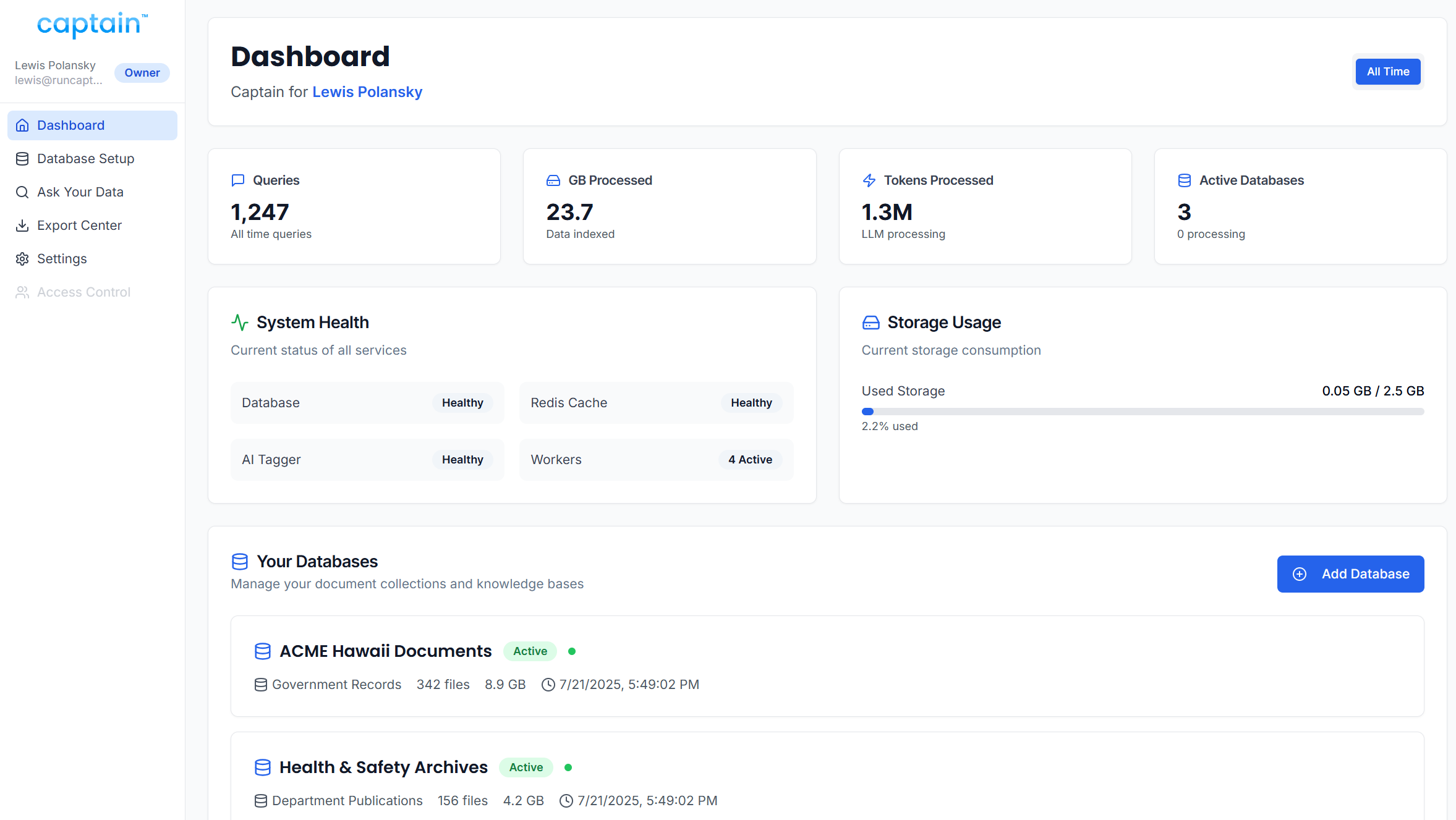The height and width of the screenshot is (820, 1456).
Task: Open Database Setup from the sidebar
Action: point(85,159)
